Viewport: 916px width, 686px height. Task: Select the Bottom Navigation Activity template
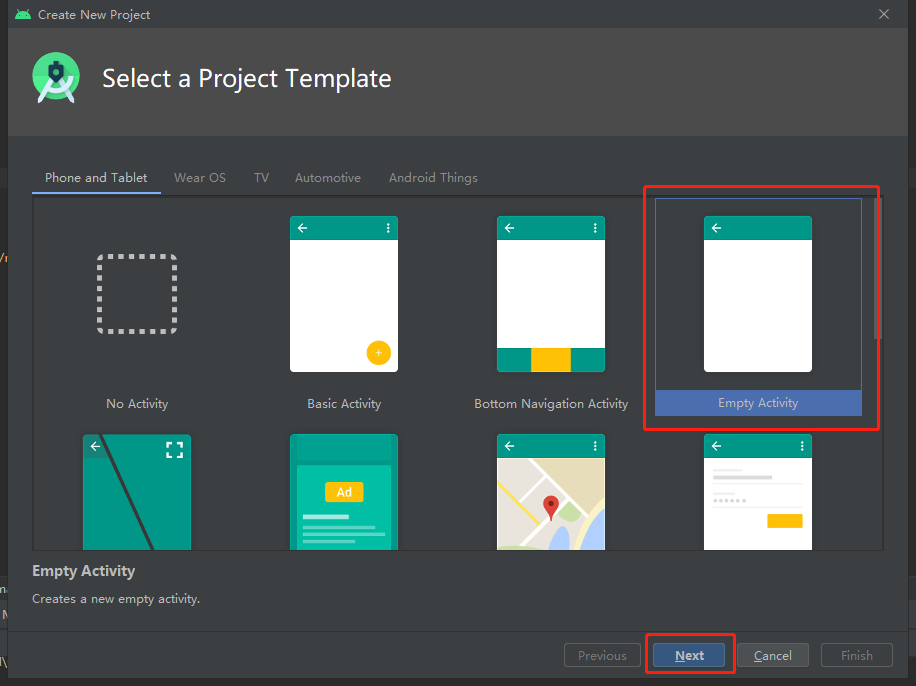tap(550, 294)
